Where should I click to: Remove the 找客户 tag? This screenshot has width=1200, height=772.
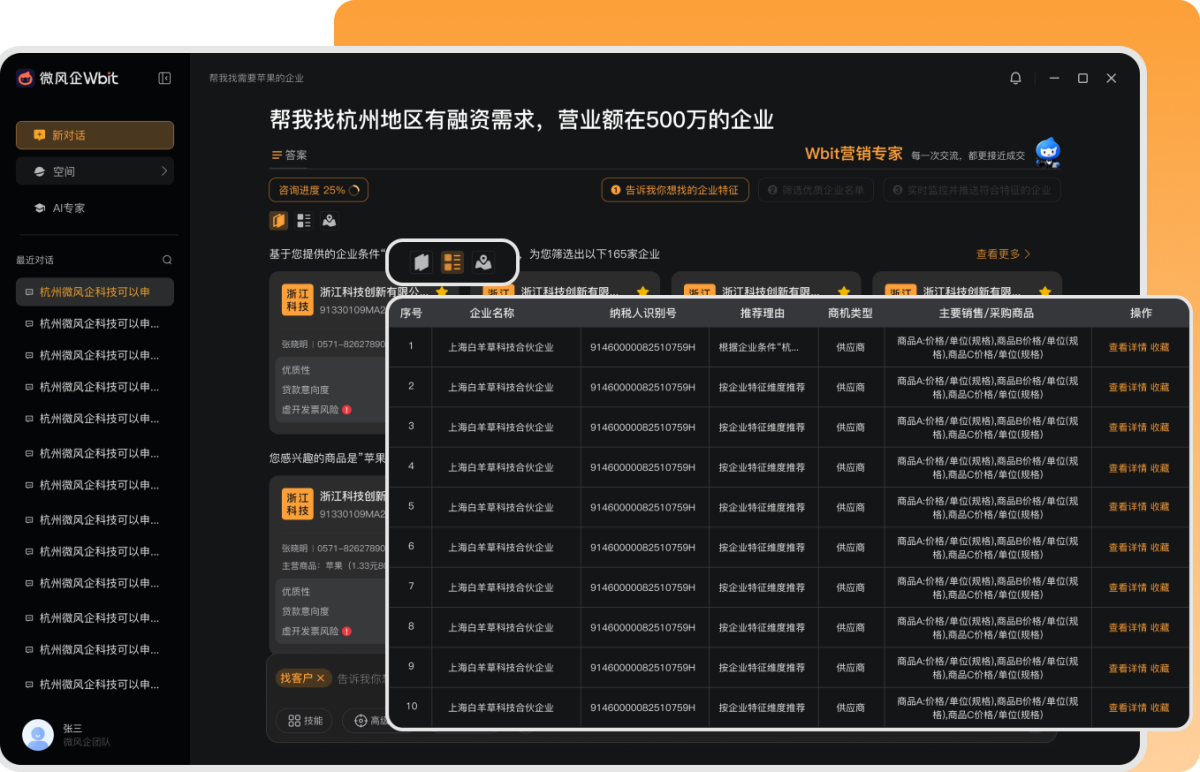click(320, 678)
